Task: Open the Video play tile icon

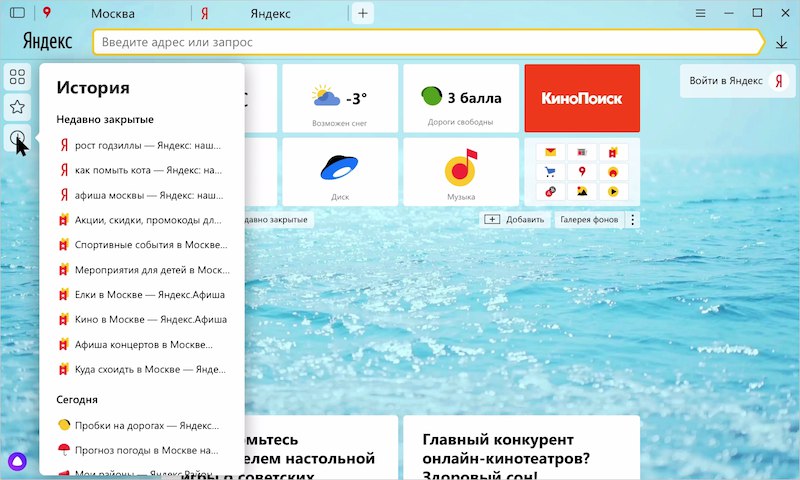Action: (613, 192)
